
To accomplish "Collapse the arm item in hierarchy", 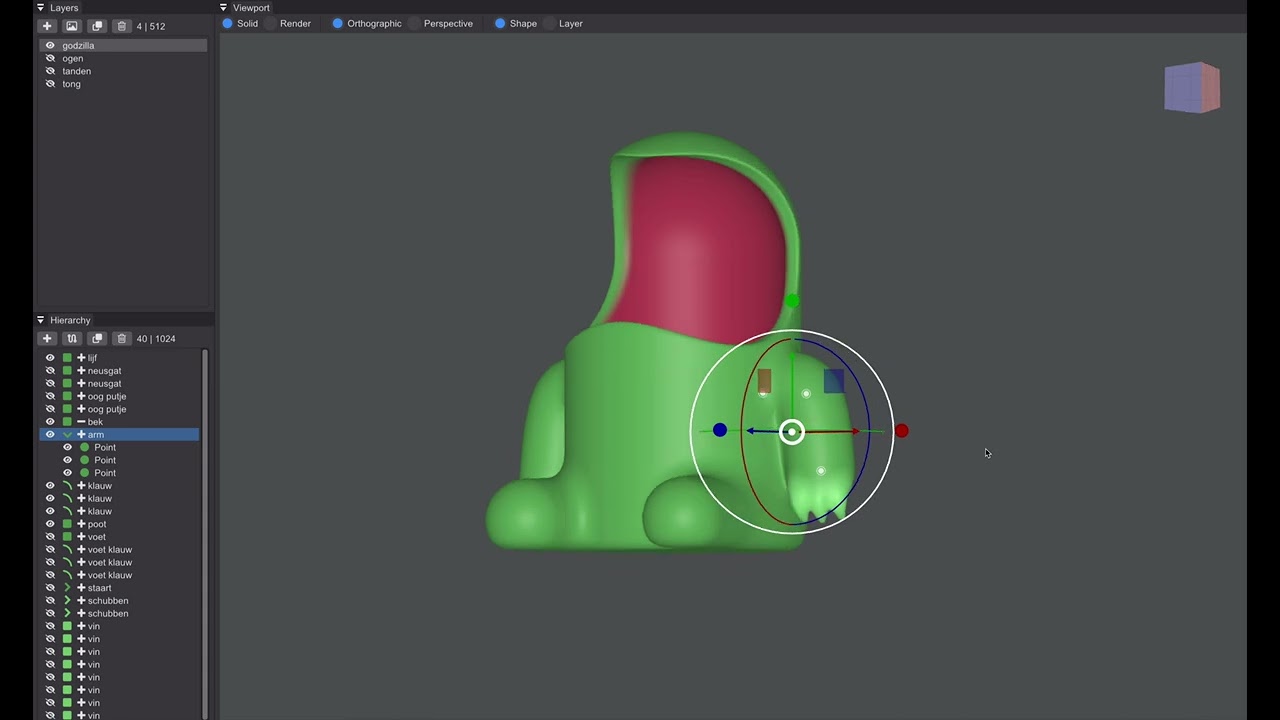I will 68,435.
